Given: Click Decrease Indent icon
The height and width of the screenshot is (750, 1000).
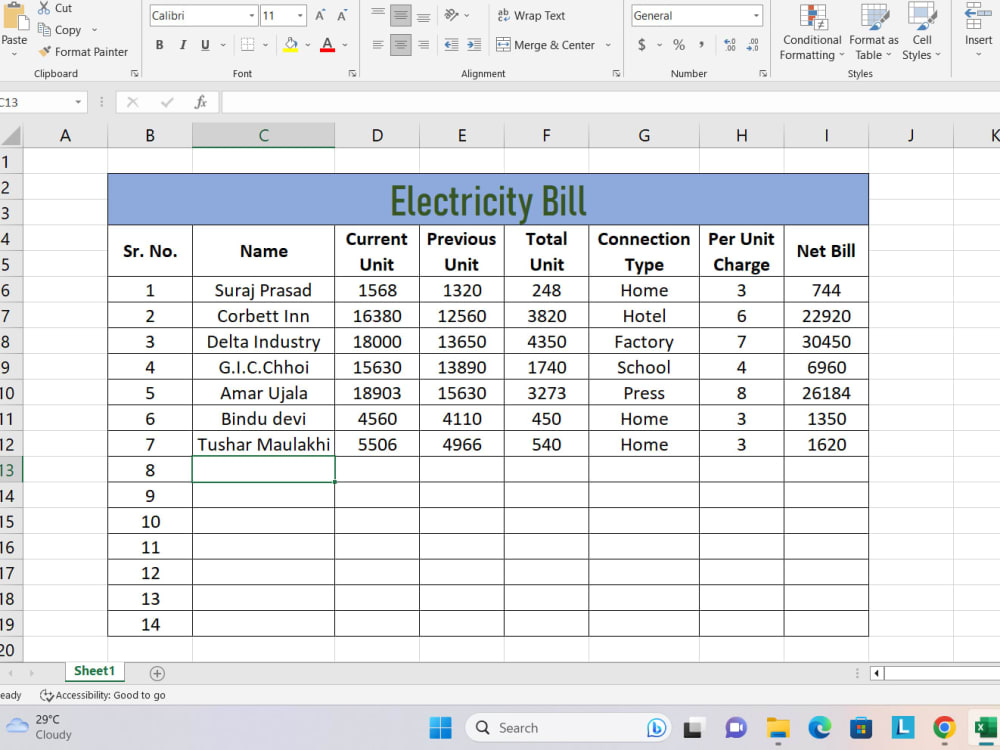Looking at the screenshot, I should click(x=452, y=45).
